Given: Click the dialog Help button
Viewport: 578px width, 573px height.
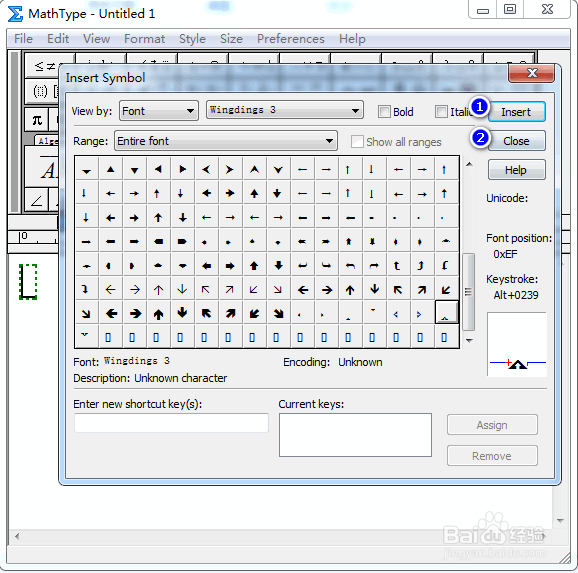Looking at the screenshot, I should 516,170.
